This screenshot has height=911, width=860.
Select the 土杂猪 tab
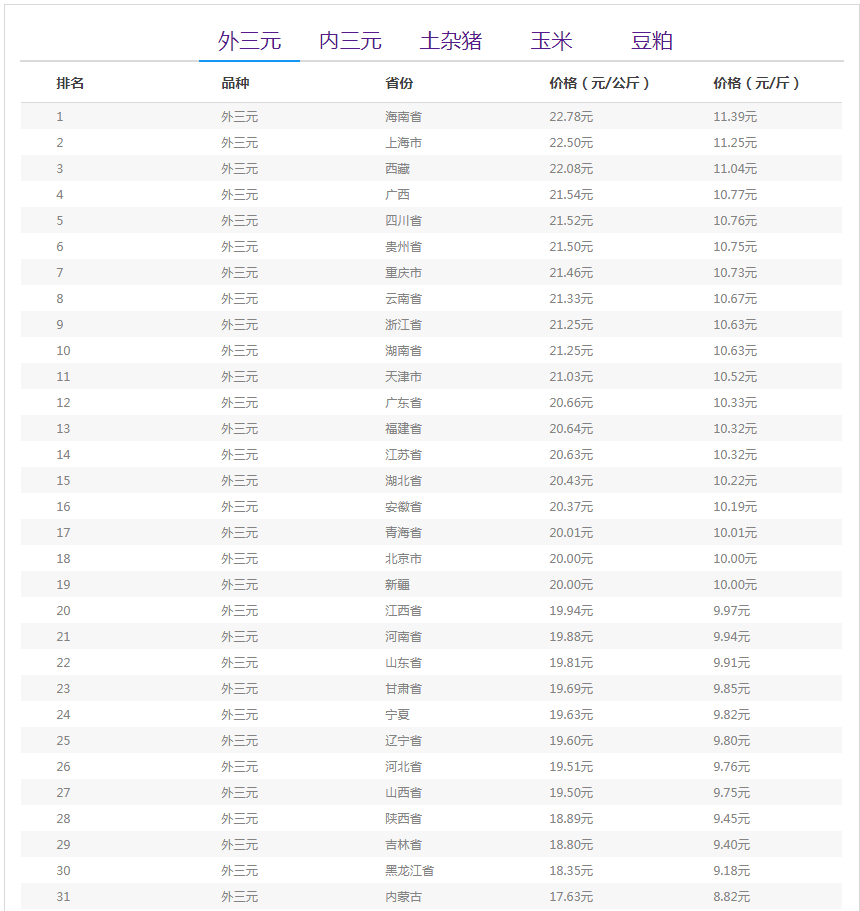[x=451, y=41]
